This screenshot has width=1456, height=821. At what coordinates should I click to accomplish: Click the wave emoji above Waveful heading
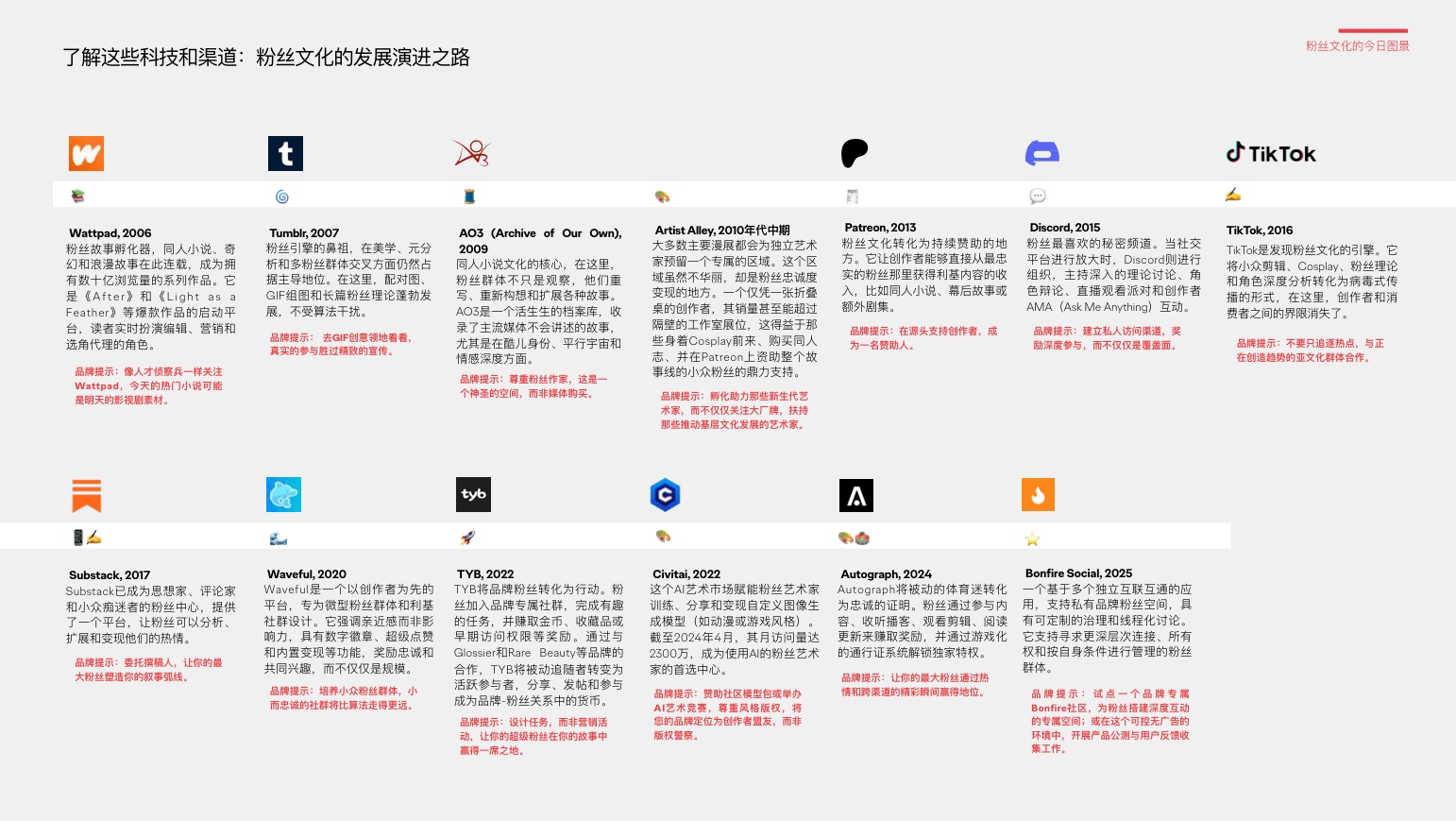pyautogui.click(x=278, y=539)
